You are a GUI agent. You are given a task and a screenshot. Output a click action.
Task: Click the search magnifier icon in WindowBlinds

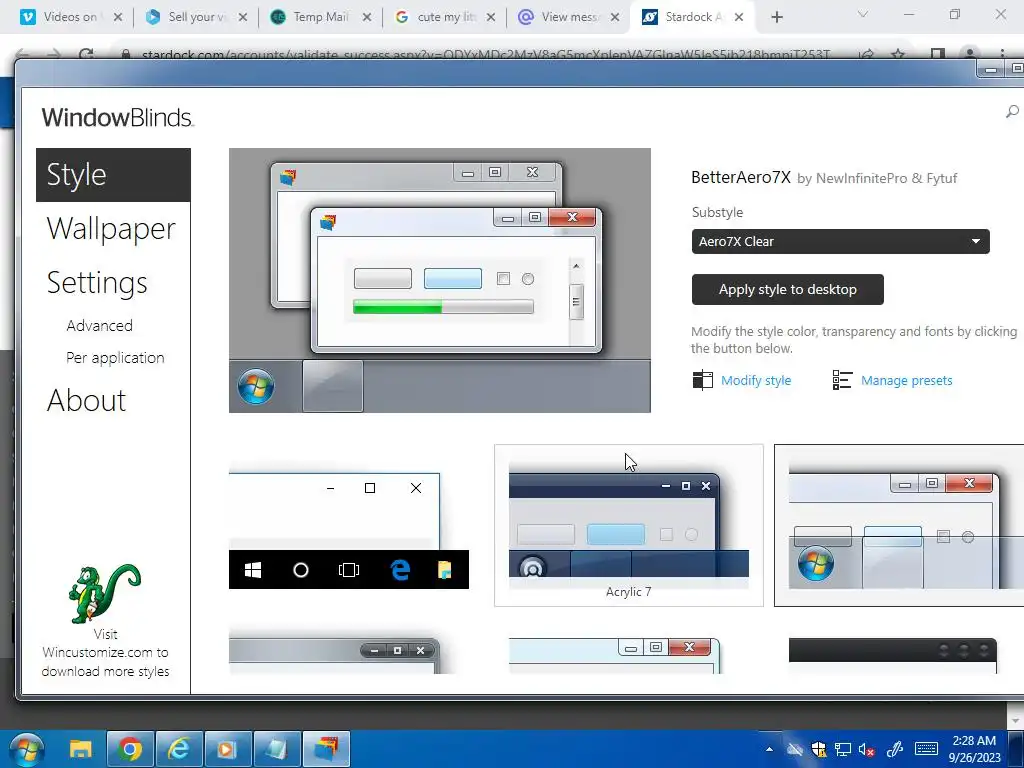point(1012,112)
